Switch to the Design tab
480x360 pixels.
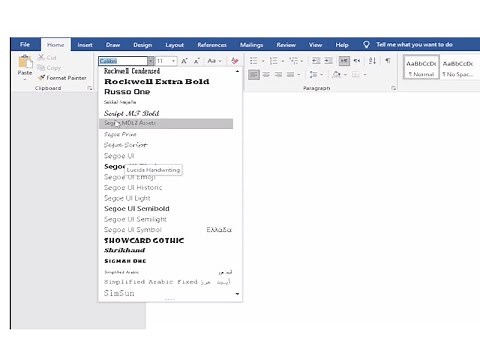point(143,45)
